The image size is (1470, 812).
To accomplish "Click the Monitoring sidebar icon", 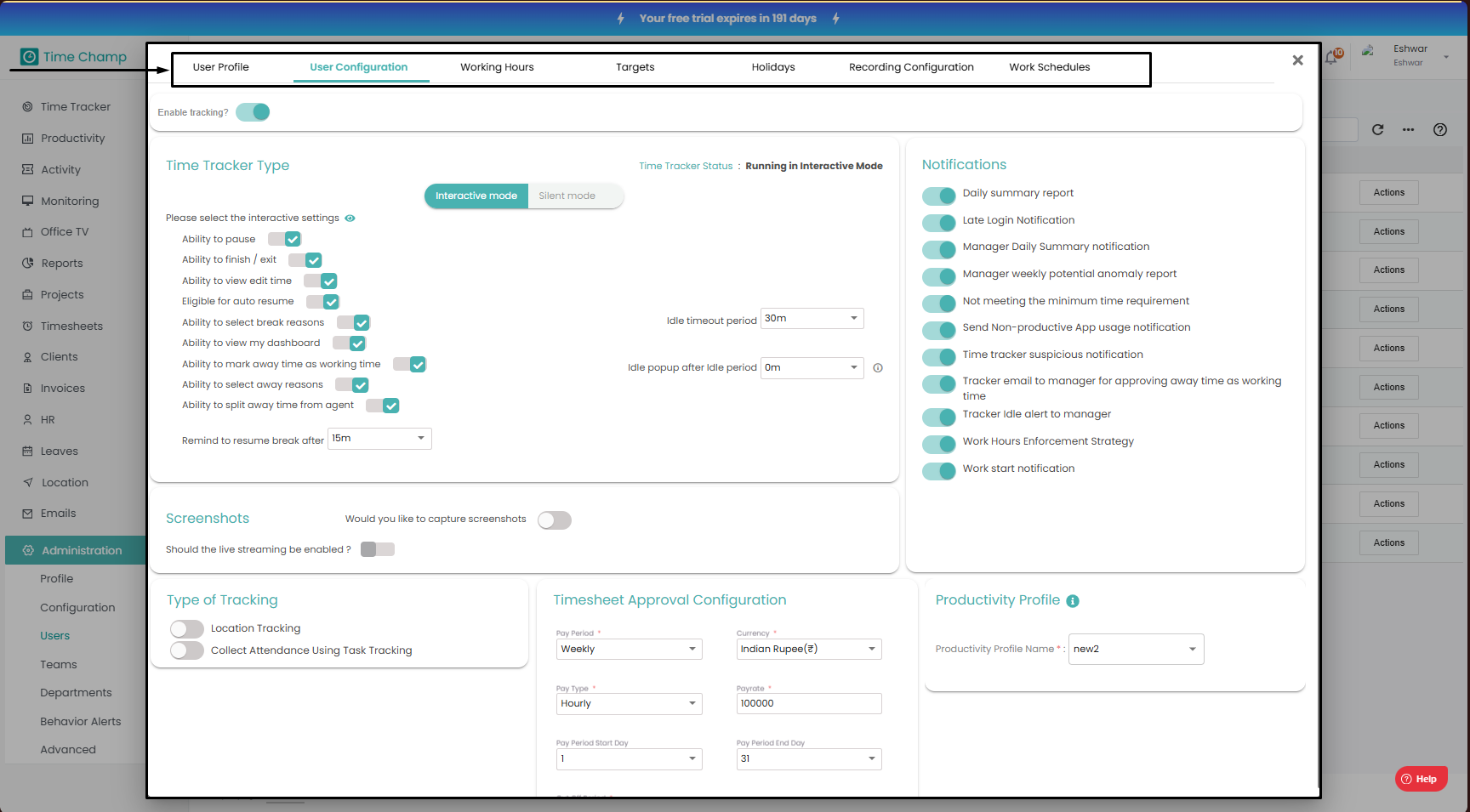I will pos(27,201).
